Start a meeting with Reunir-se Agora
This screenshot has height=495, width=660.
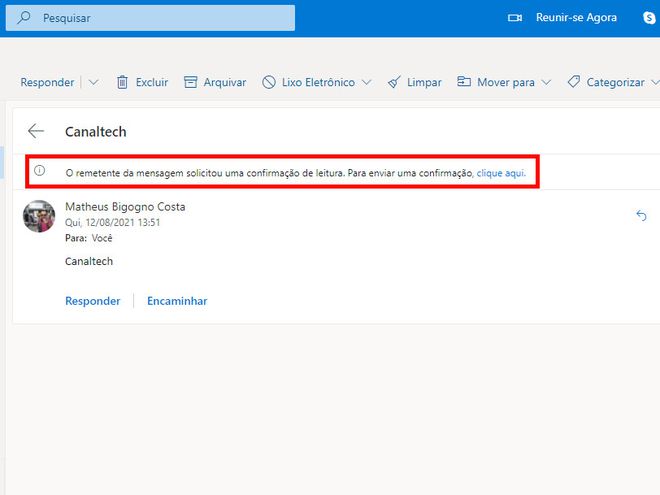576,18
